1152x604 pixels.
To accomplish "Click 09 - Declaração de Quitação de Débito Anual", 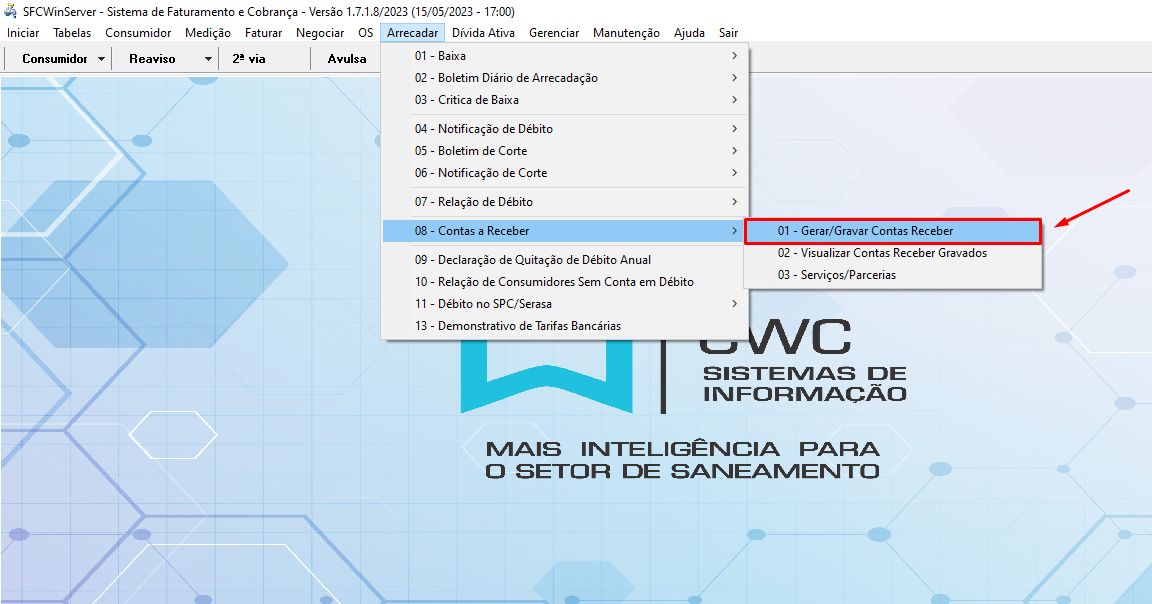I will (x=532, y=260).
